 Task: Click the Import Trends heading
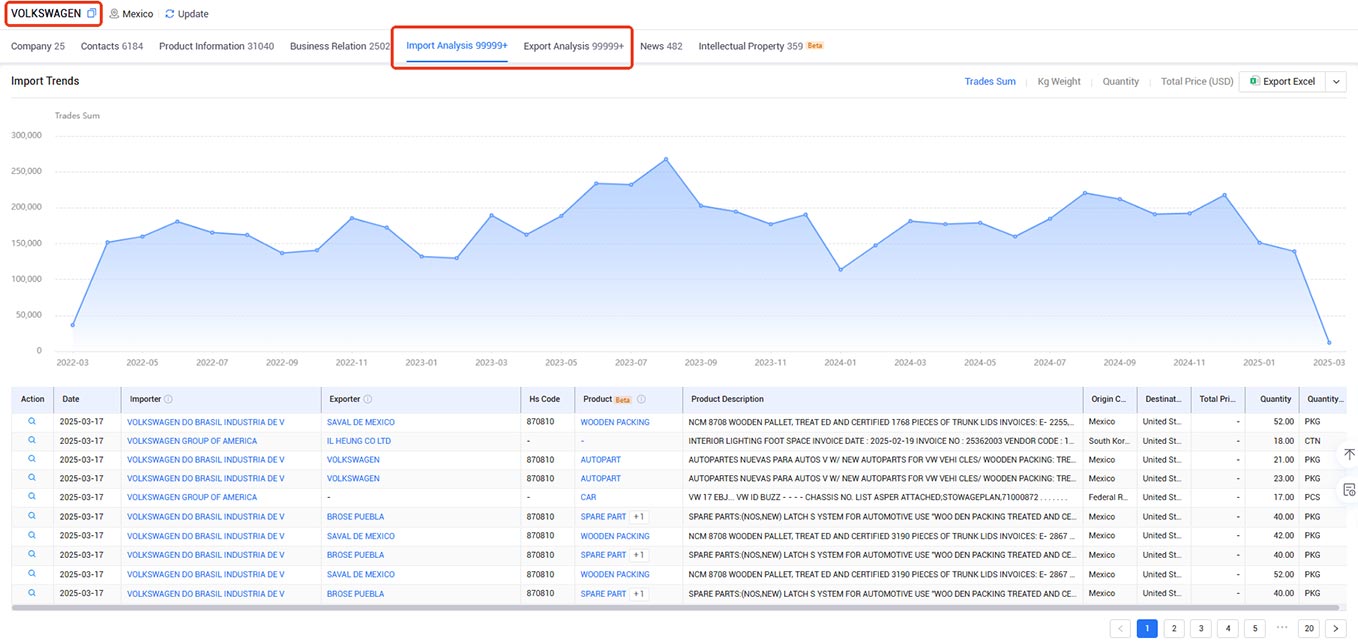[45, 81]
